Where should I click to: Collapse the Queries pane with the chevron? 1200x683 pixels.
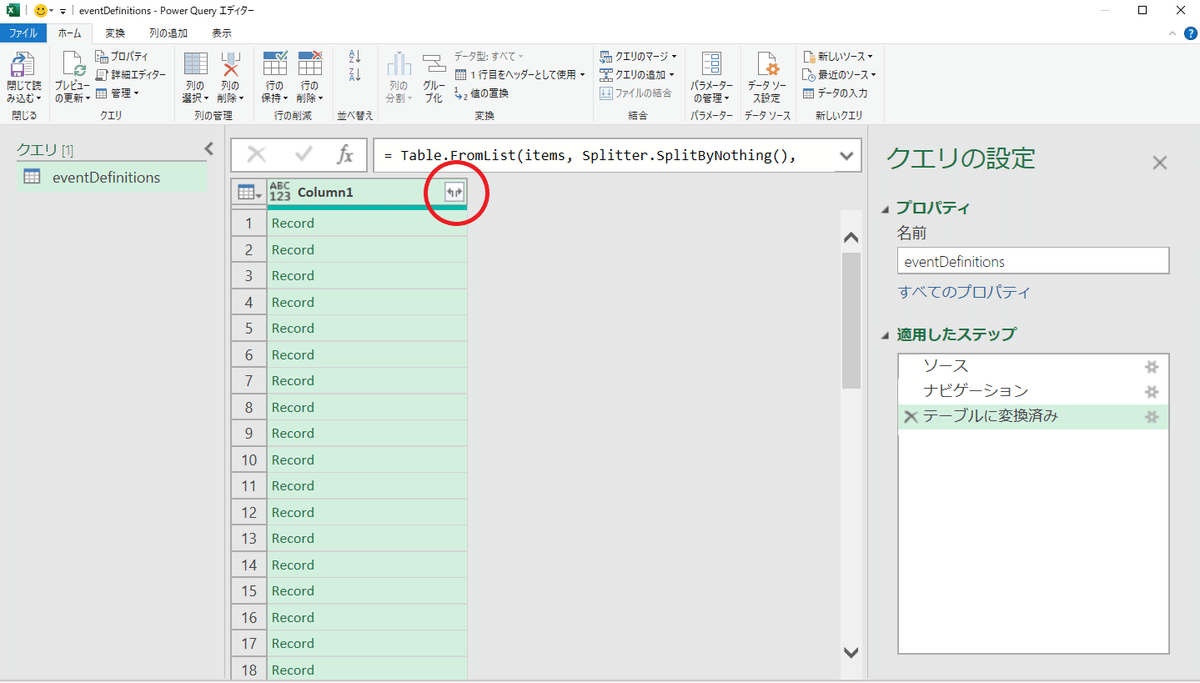[x=209, y=149]
